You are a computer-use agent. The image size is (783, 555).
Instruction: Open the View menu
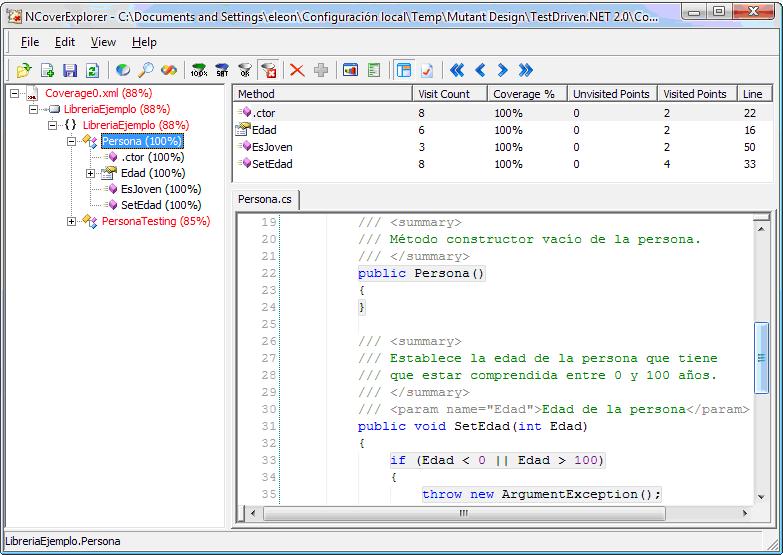103,42
